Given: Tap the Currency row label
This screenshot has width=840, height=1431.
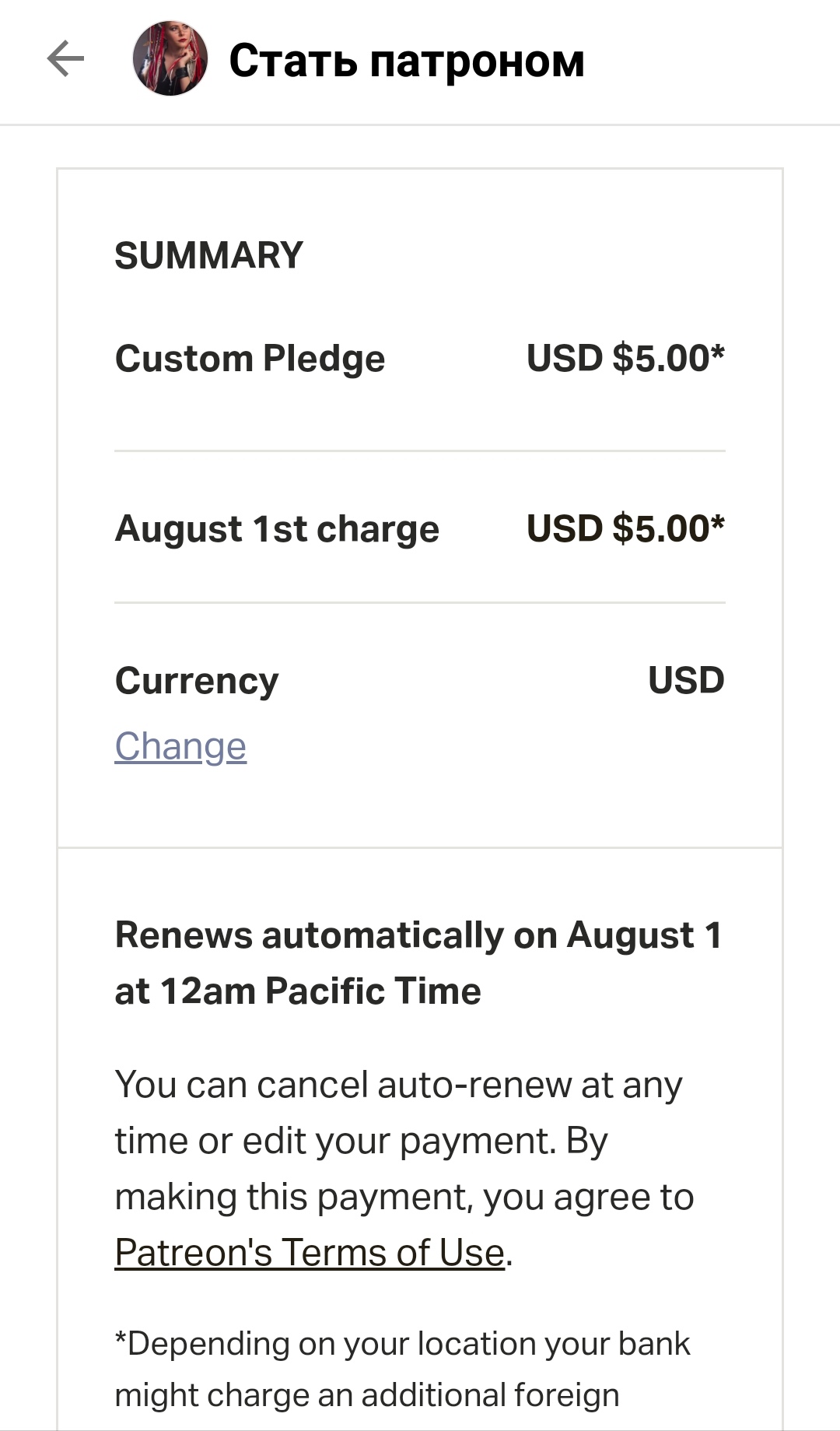Looking at the screenshot, I should point(197,681).
